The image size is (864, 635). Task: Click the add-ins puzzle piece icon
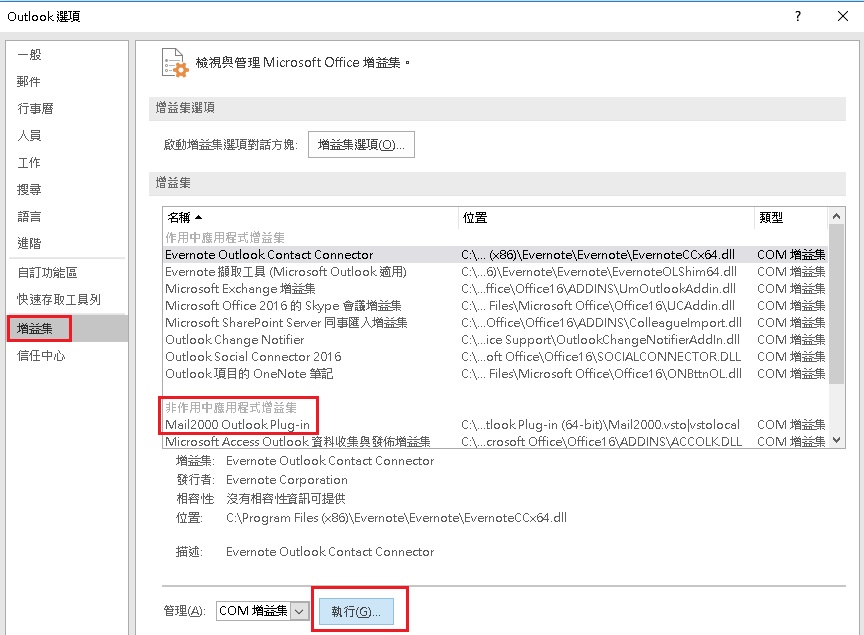(x=173, y=62)
